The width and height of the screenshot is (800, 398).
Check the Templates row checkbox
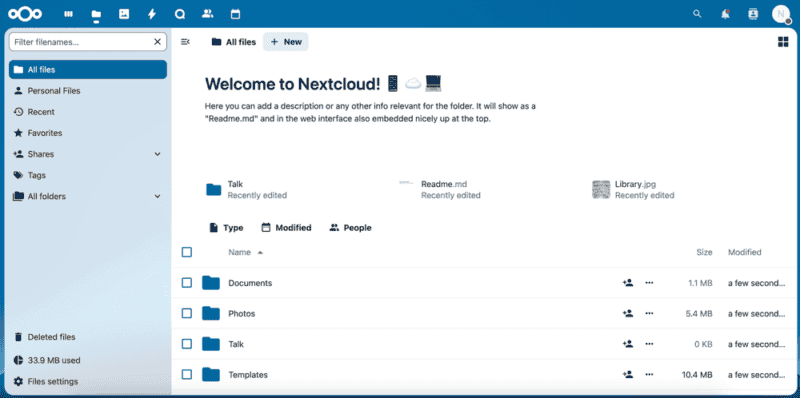(x=187, y=375)
